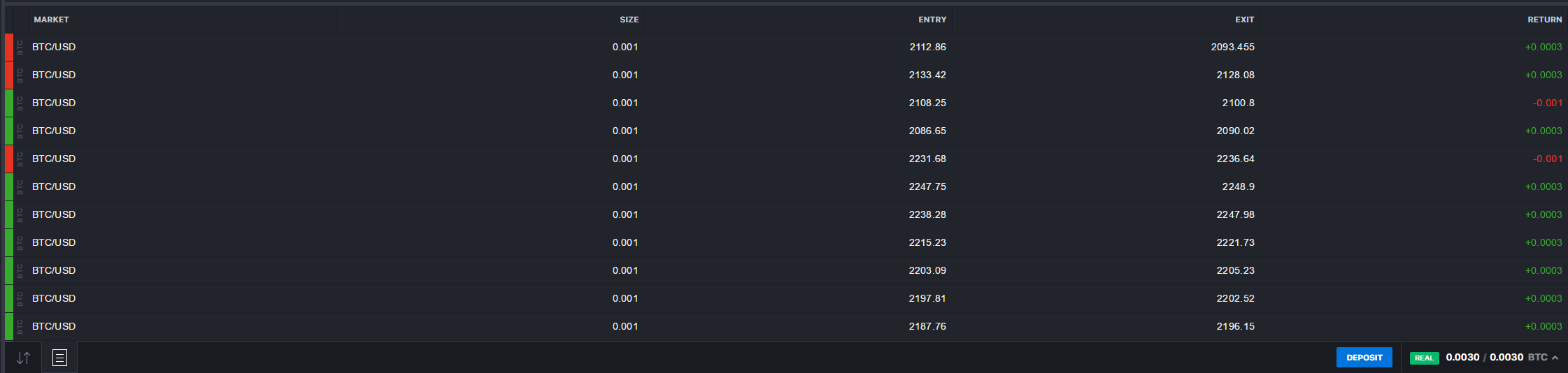Sort by the ENTRY column header
The width and height of the screenshot is (1568, 373).
[x=932, y=20]
